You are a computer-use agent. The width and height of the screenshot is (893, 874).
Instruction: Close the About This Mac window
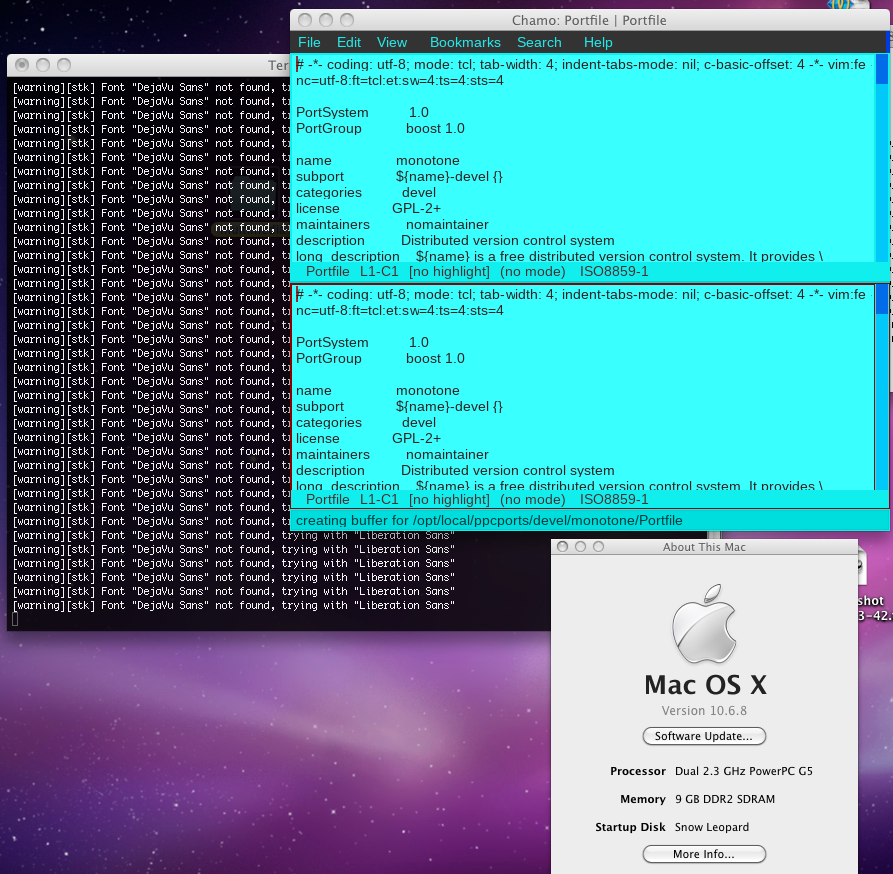coord(563,547)
